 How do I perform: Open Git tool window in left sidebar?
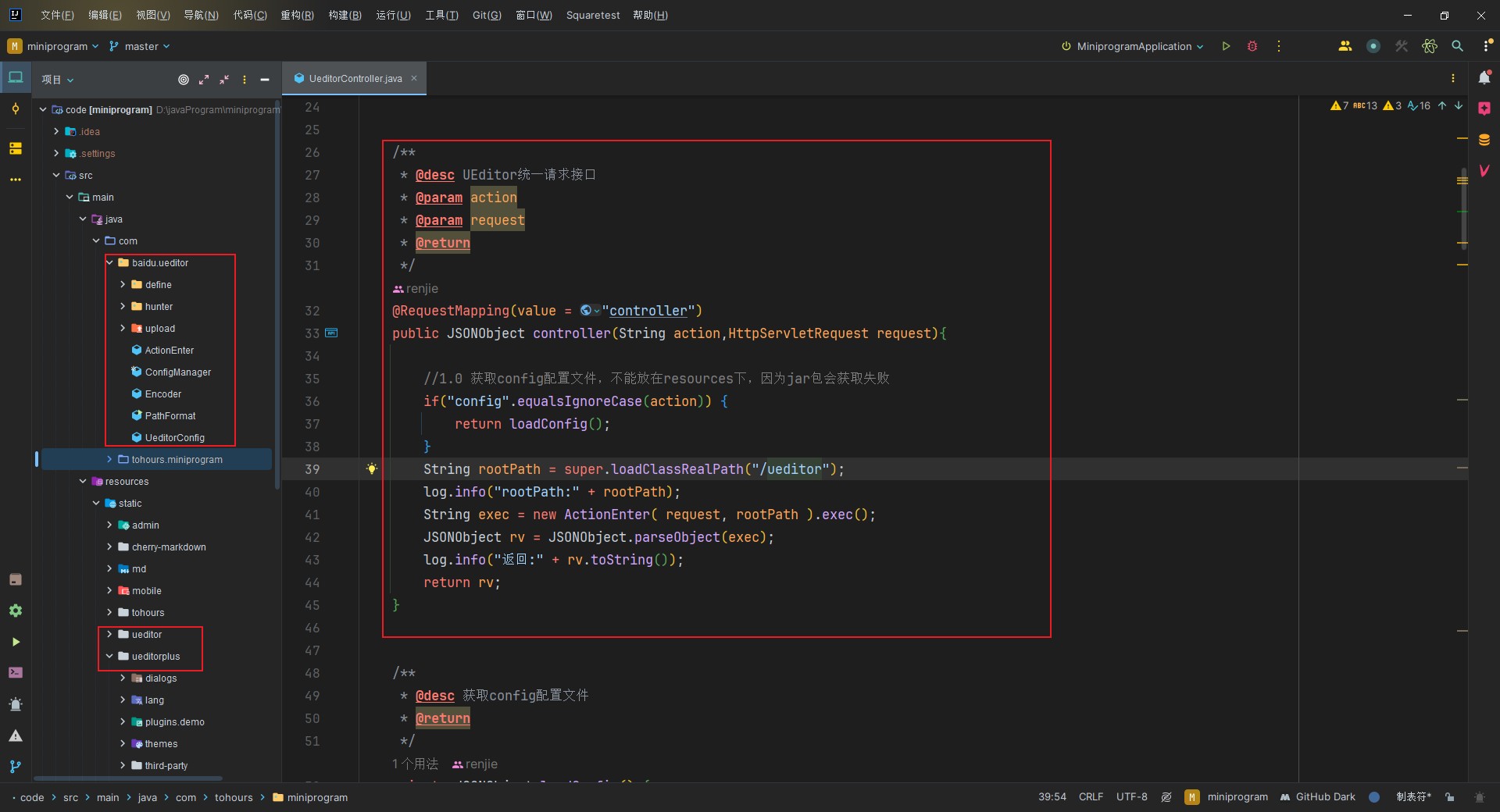[15, 767]
